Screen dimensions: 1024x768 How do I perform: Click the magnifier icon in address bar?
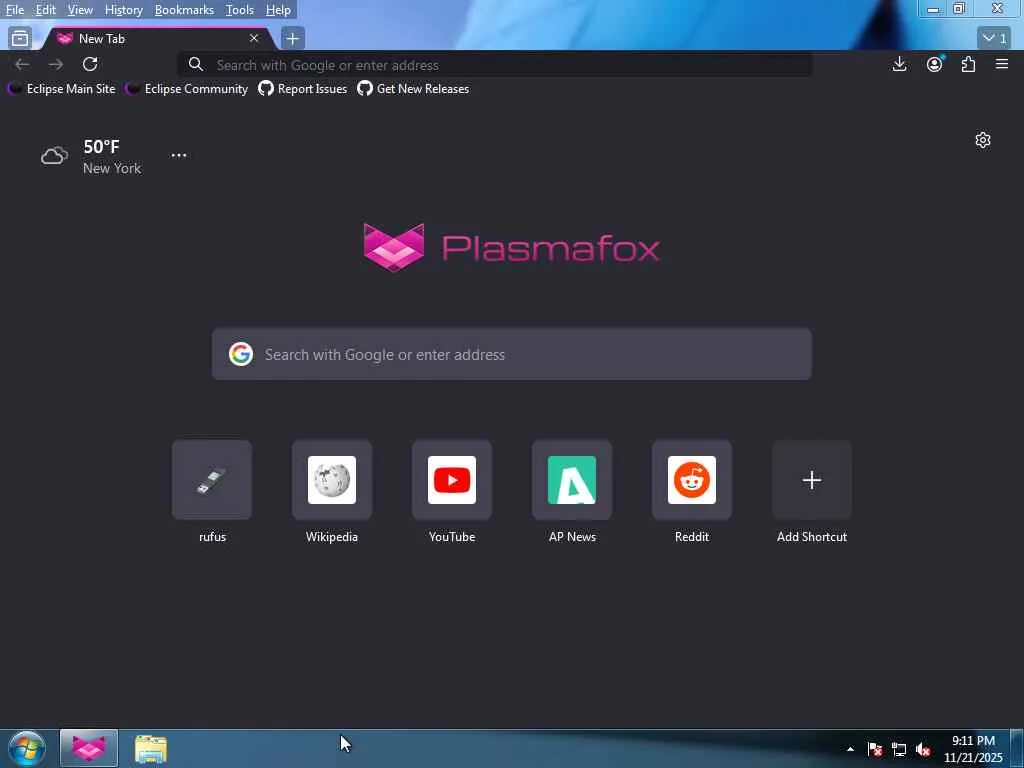coord(195,64)
